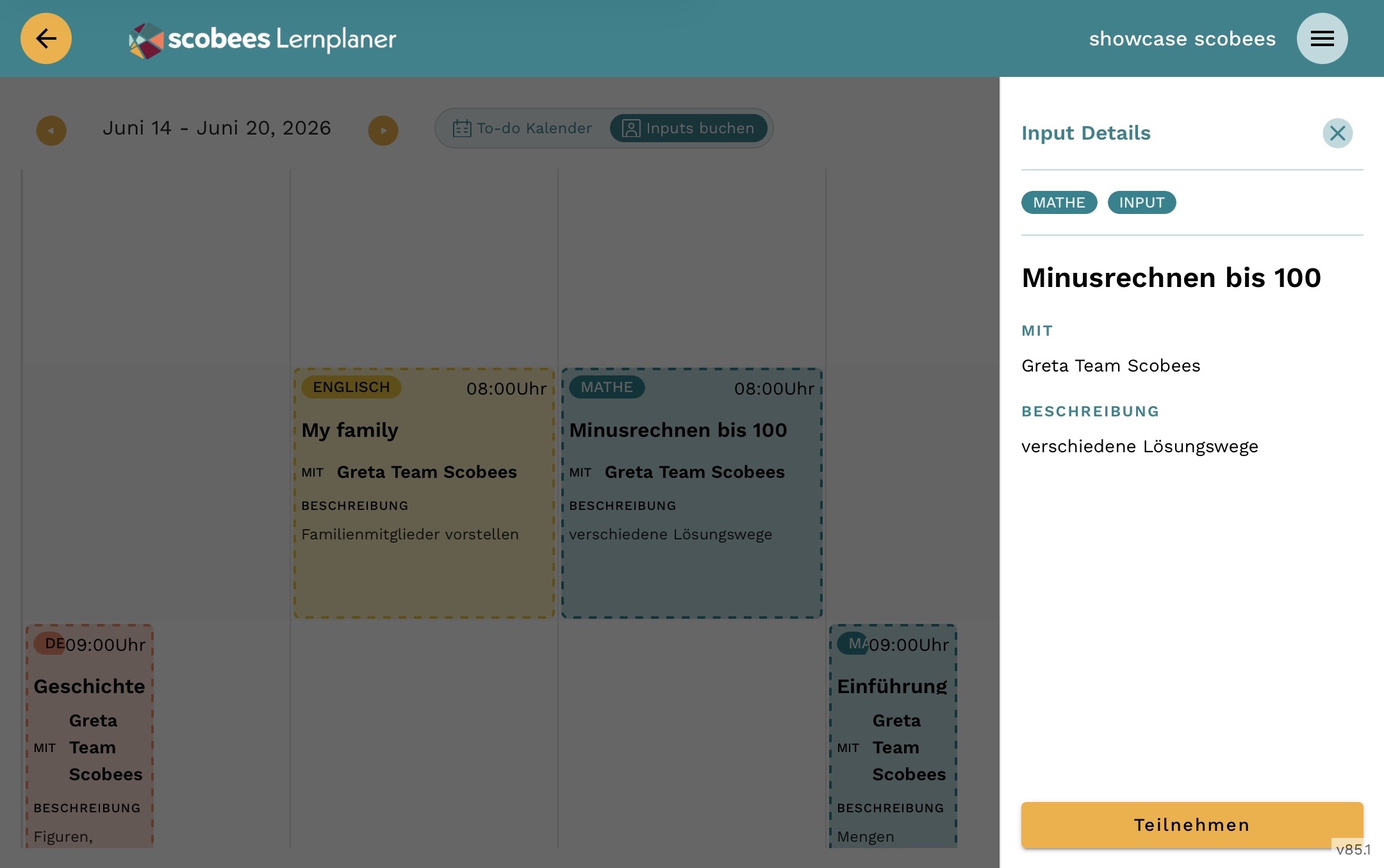The height and width of the screenshot is (868, 1384).
Task: Select the INPUT tag in details
Action: pyautogui.click(x=1142, y=202)
